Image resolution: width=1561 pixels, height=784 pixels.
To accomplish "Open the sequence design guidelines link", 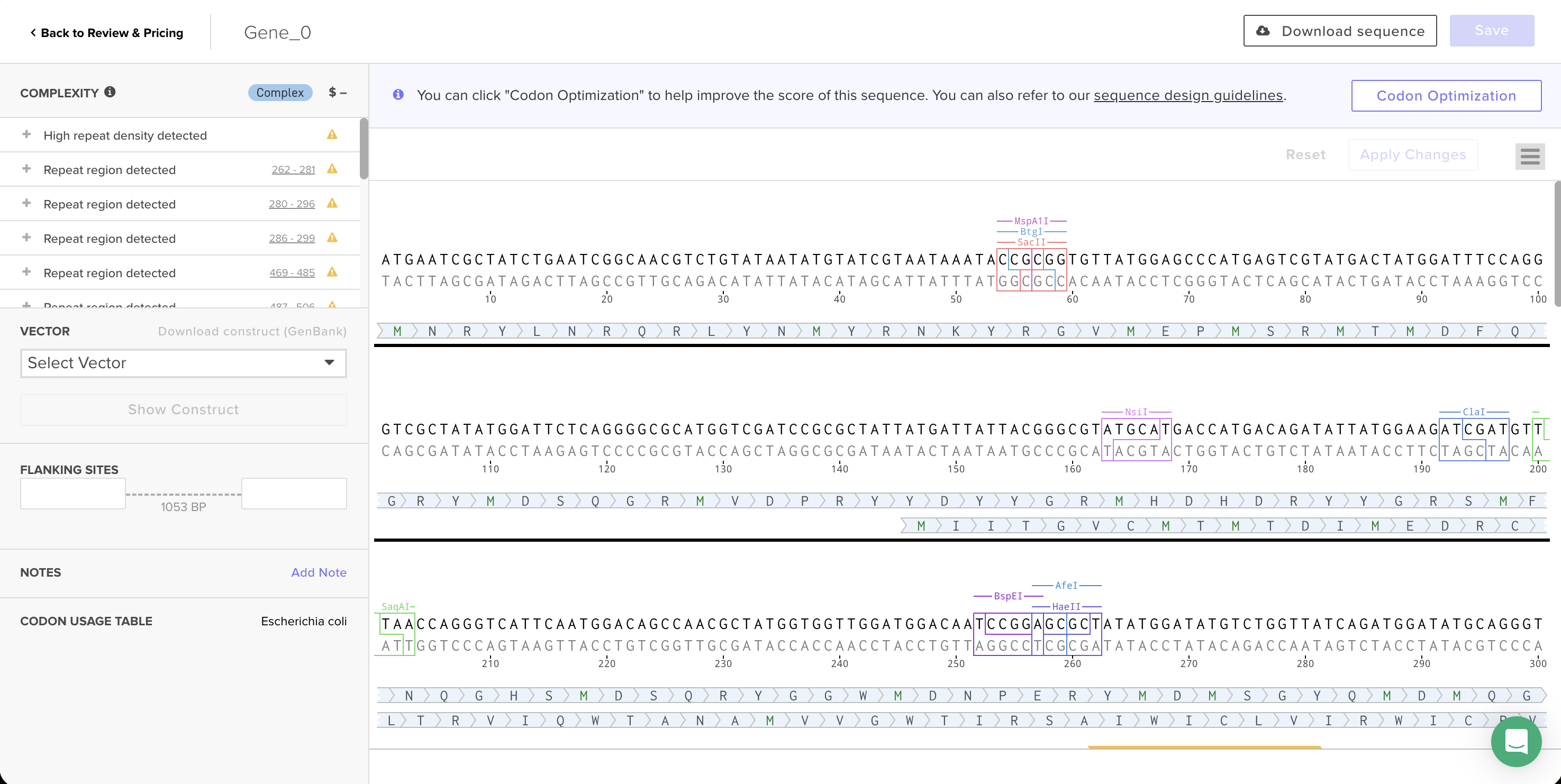I will coord(1188,95).
